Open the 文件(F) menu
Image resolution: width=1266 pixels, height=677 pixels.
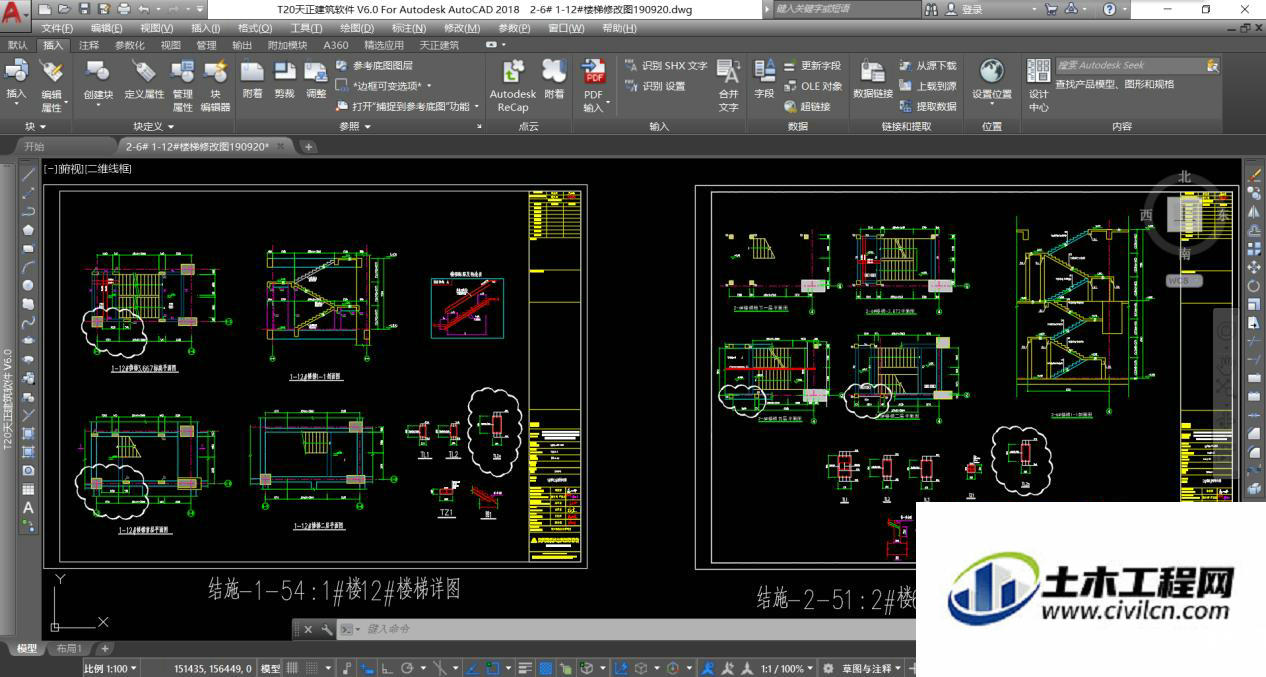(57, 28)
